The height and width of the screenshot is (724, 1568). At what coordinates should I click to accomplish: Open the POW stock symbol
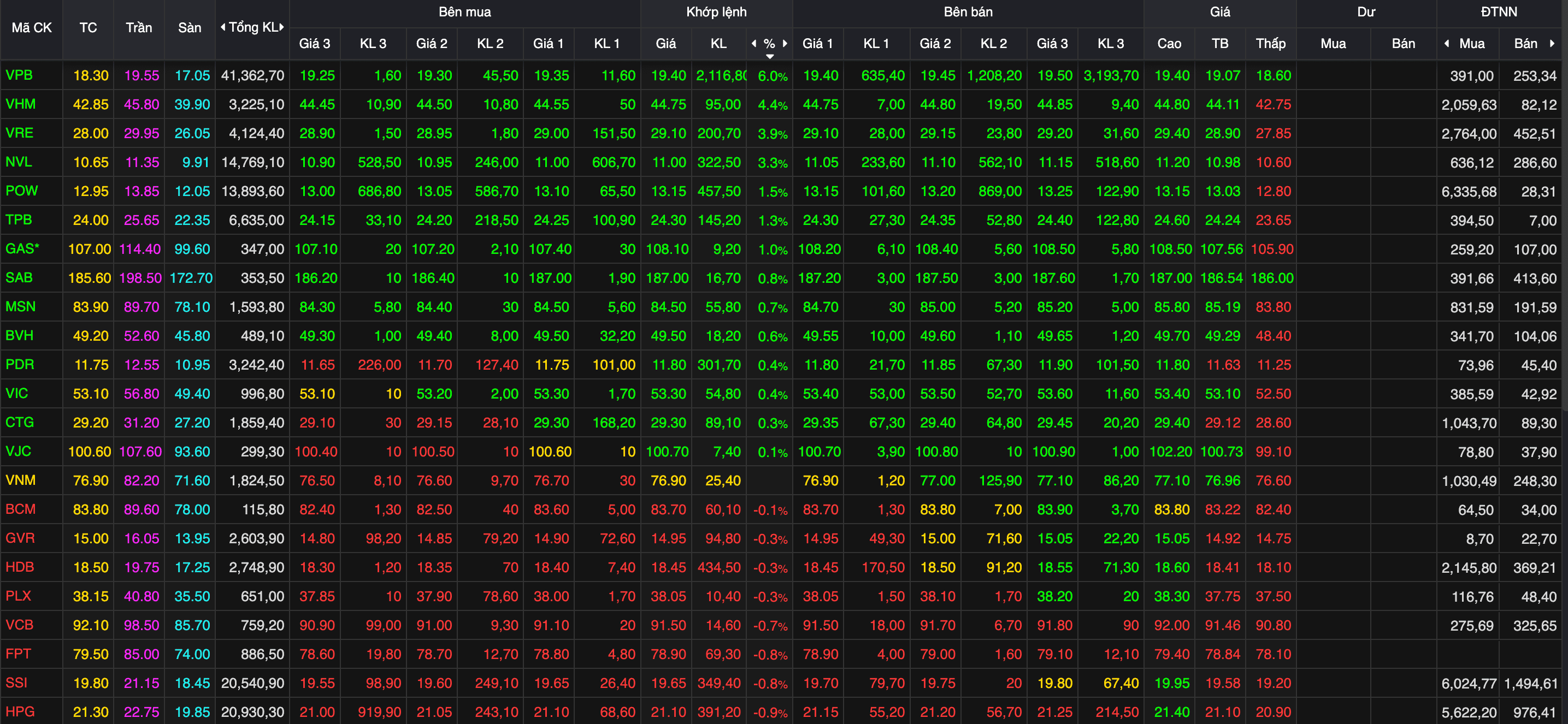coord(21,191)
